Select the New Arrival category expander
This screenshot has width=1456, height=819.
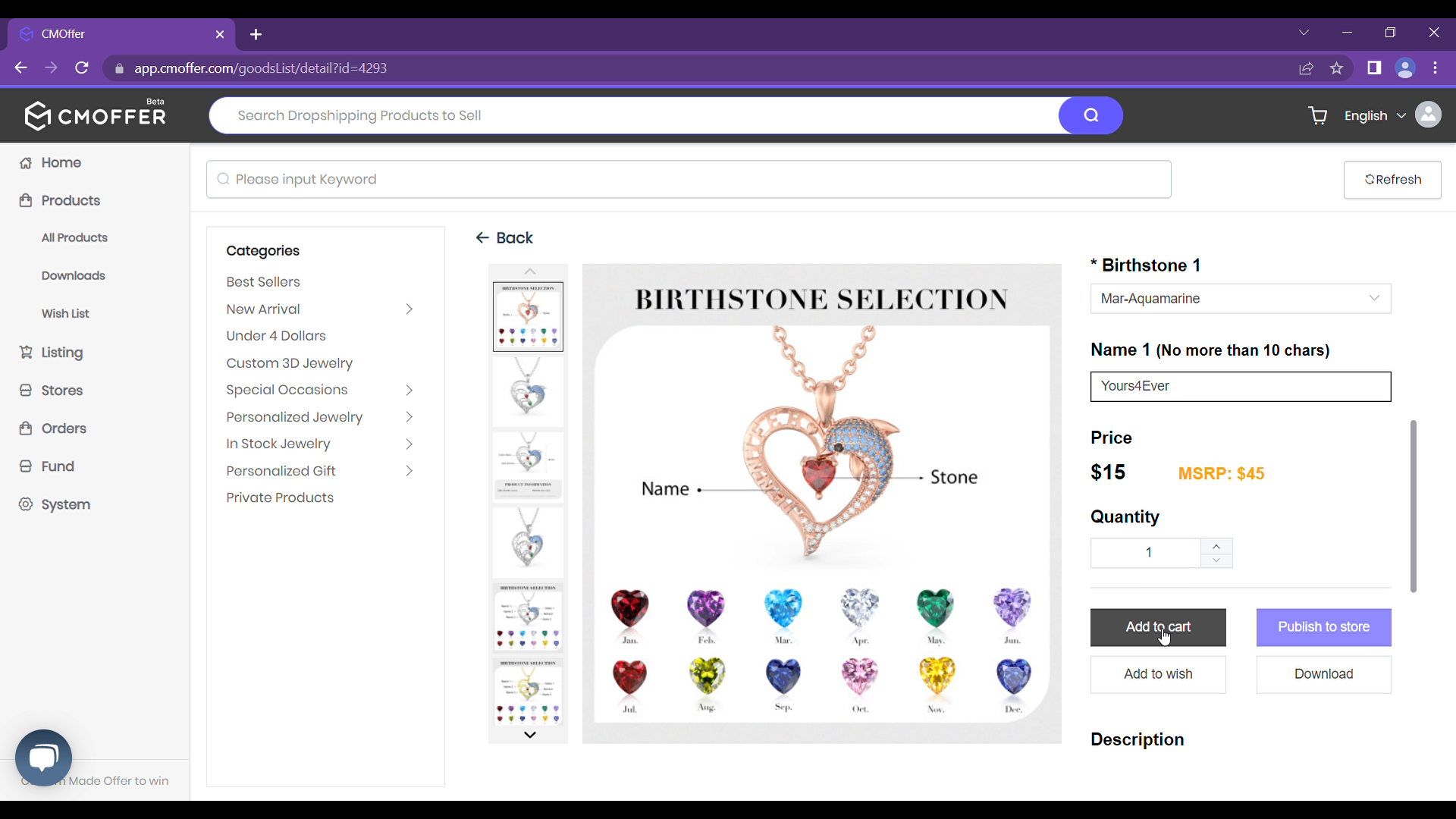coord(409,309)
